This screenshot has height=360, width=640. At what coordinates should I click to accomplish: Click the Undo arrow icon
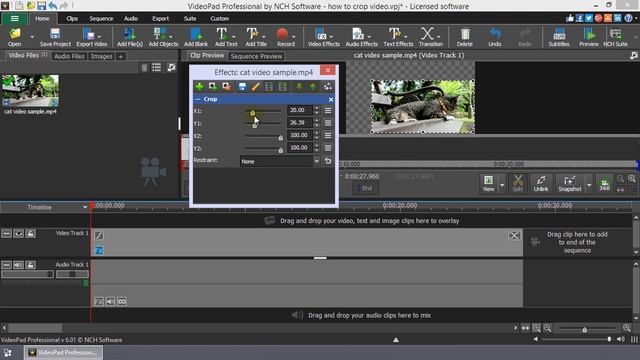(x=495, y=34)
